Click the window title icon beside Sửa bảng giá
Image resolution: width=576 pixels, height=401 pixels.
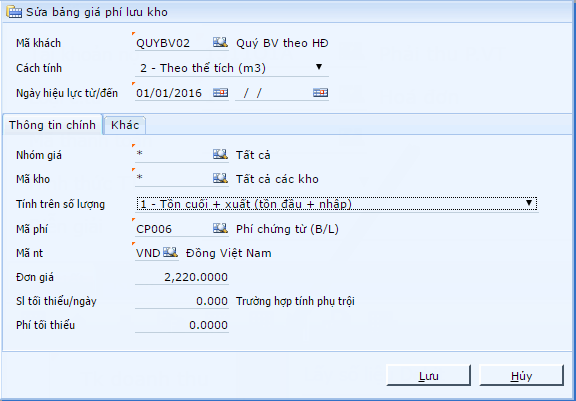click(x=14, y=12)
